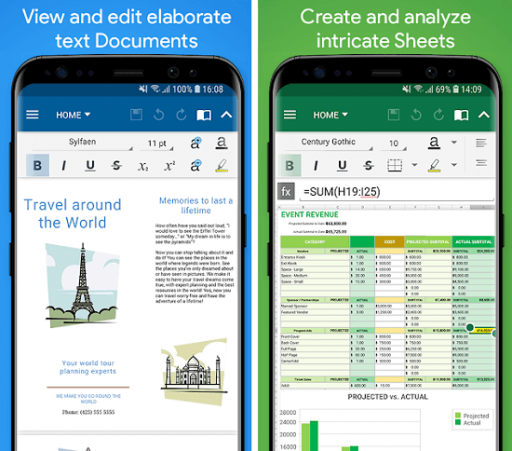
Task: Undo button in Sheets app
Action: (416, 115)
